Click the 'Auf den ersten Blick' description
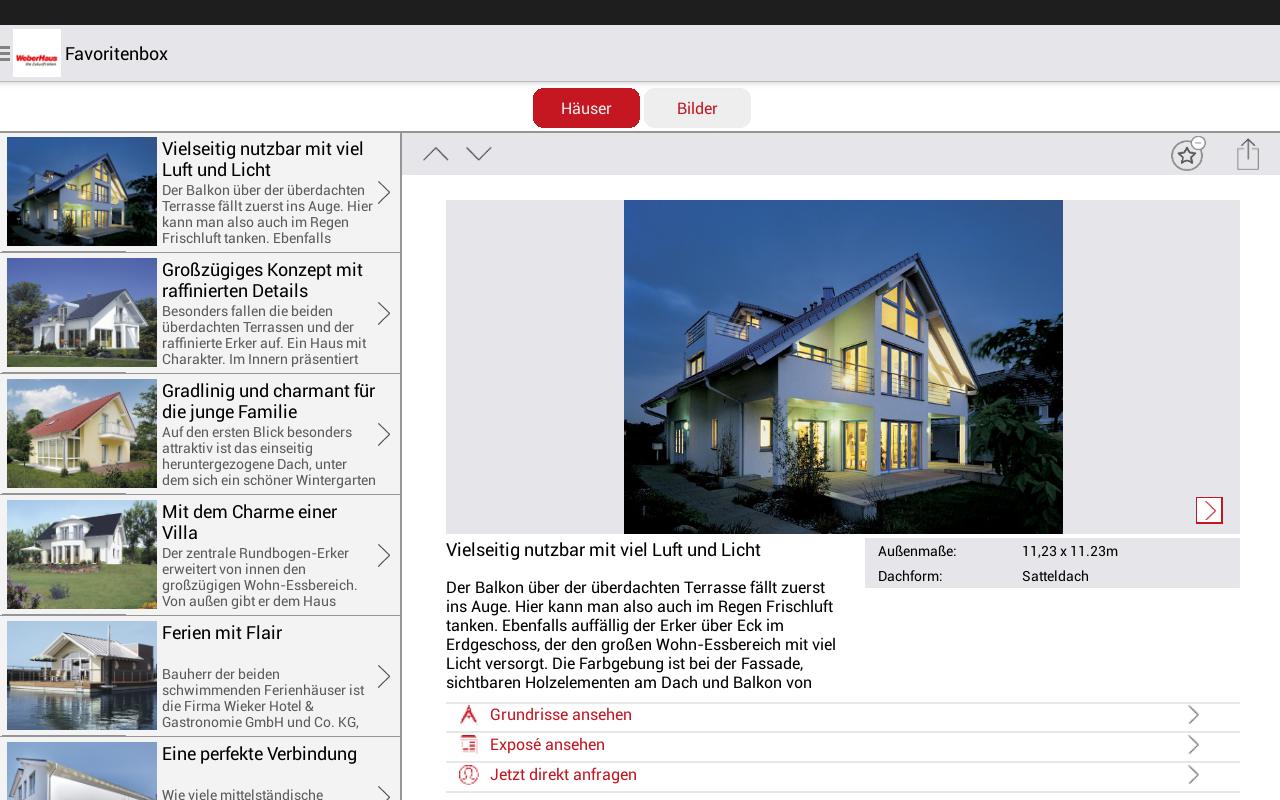 269,456
